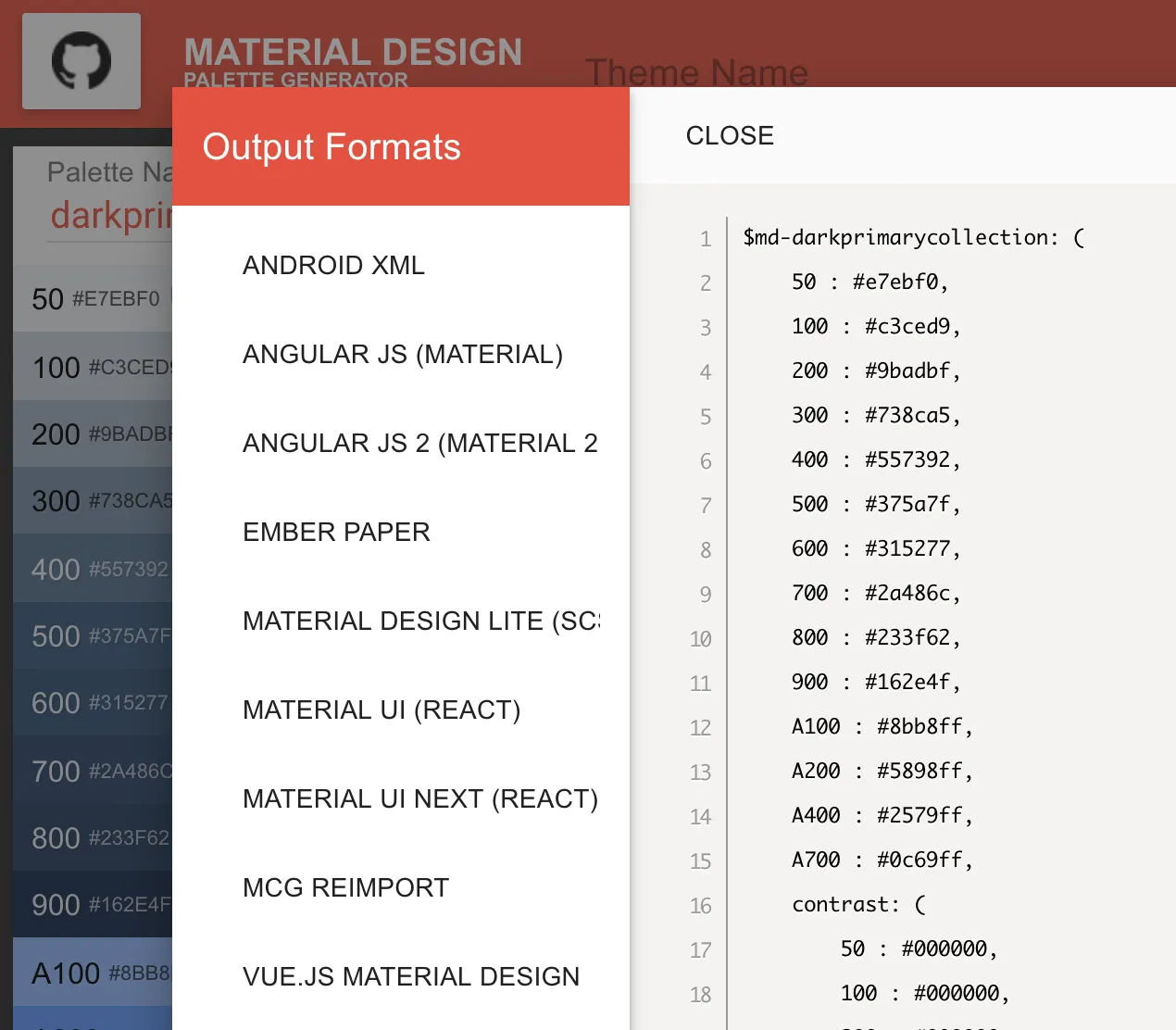Click code line '$md-darkprimarycollection: ('
The width and height of the screenshot is (1176, 1030).
(x=913, y=237)
